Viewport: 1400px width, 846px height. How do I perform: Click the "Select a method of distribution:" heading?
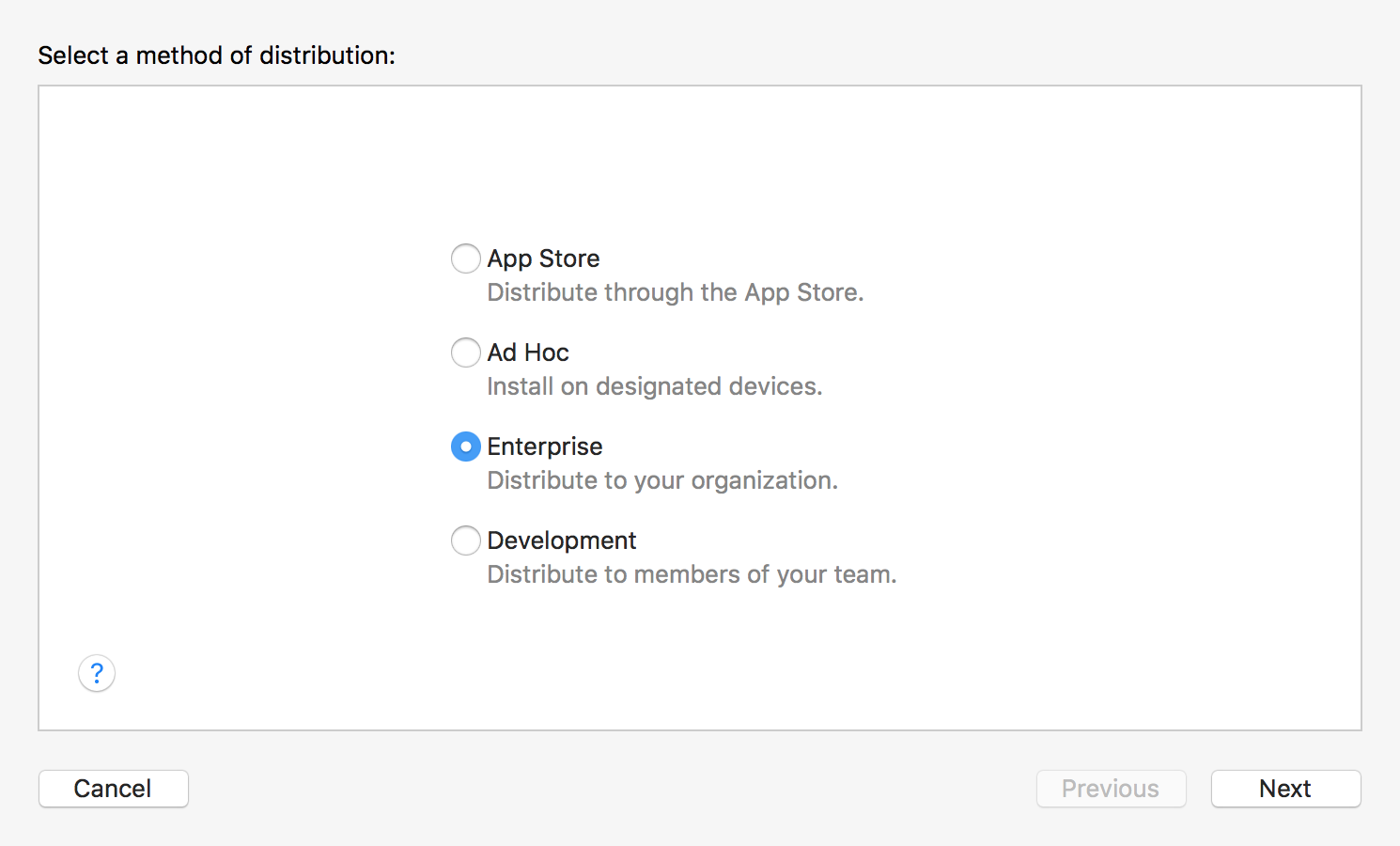(216, 55)
